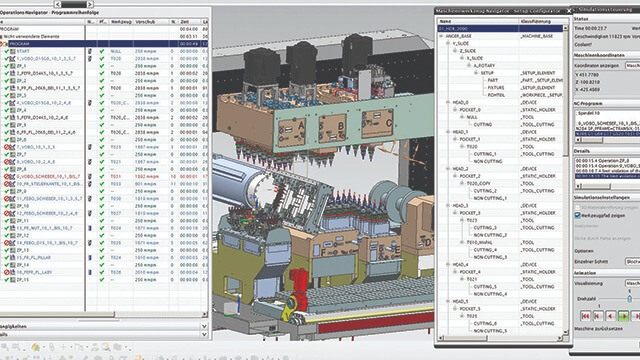The height and width of the screenshot is (360, 640).
Task: Open the Visualisierung dropdown
Action: click(x=632, y=283)
